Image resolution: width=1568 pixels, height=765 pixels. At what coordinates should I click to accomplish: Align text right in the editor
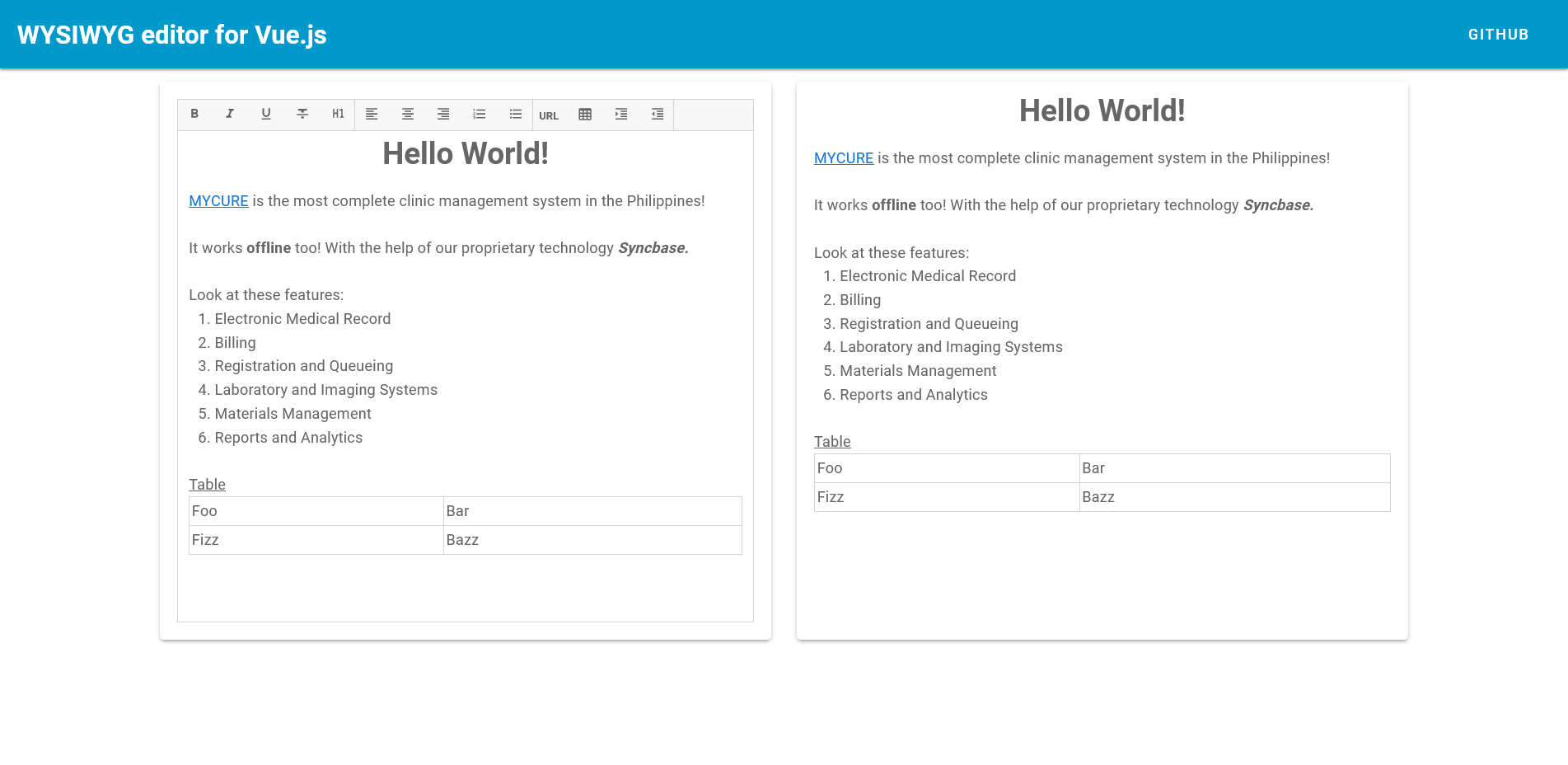click(443, 114)
